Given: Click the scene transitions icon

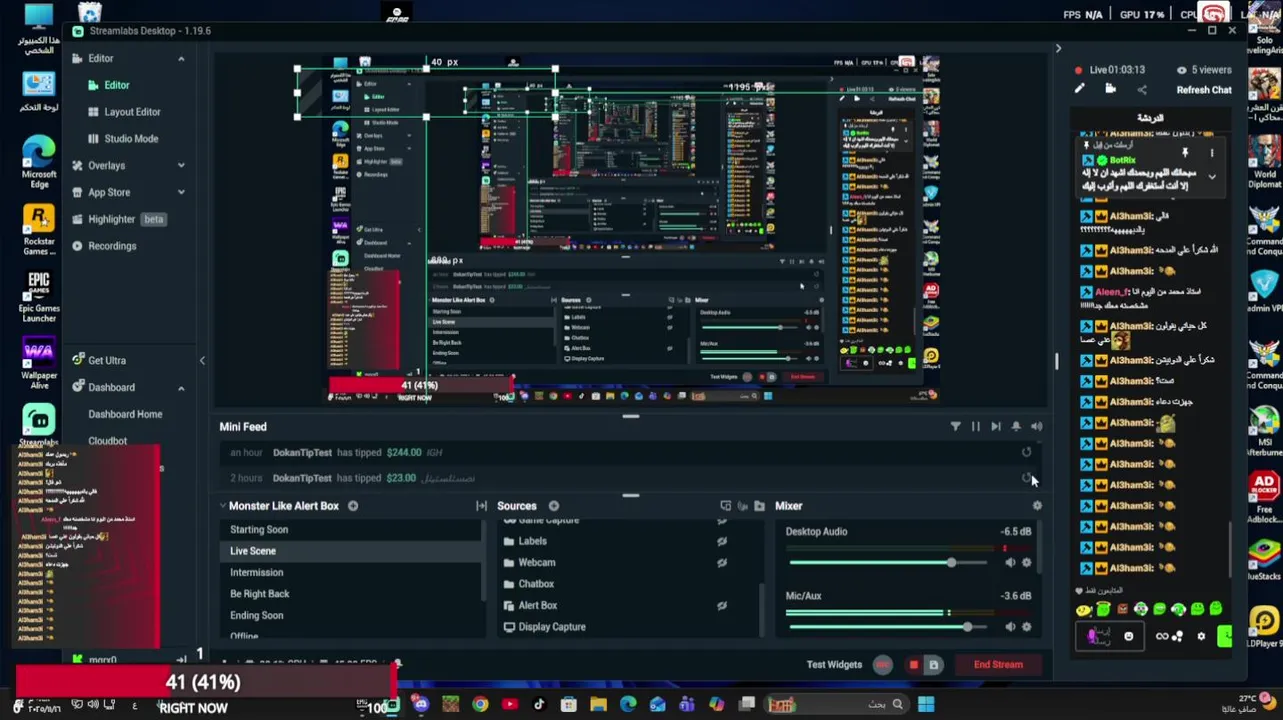Looking at the screenshot, I should coord(481,506).
